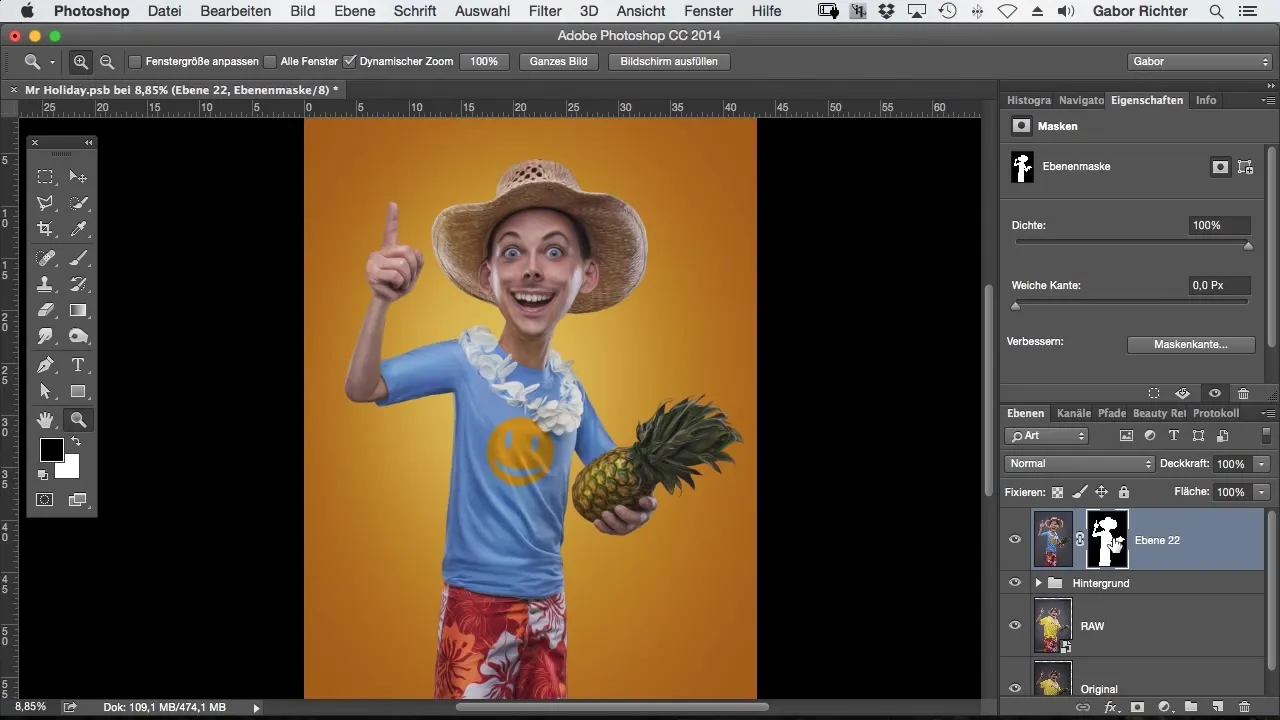Screen dimensions: 1280x720
Task: Select the Rectangle shape tool
Action: tap(78, 392)
